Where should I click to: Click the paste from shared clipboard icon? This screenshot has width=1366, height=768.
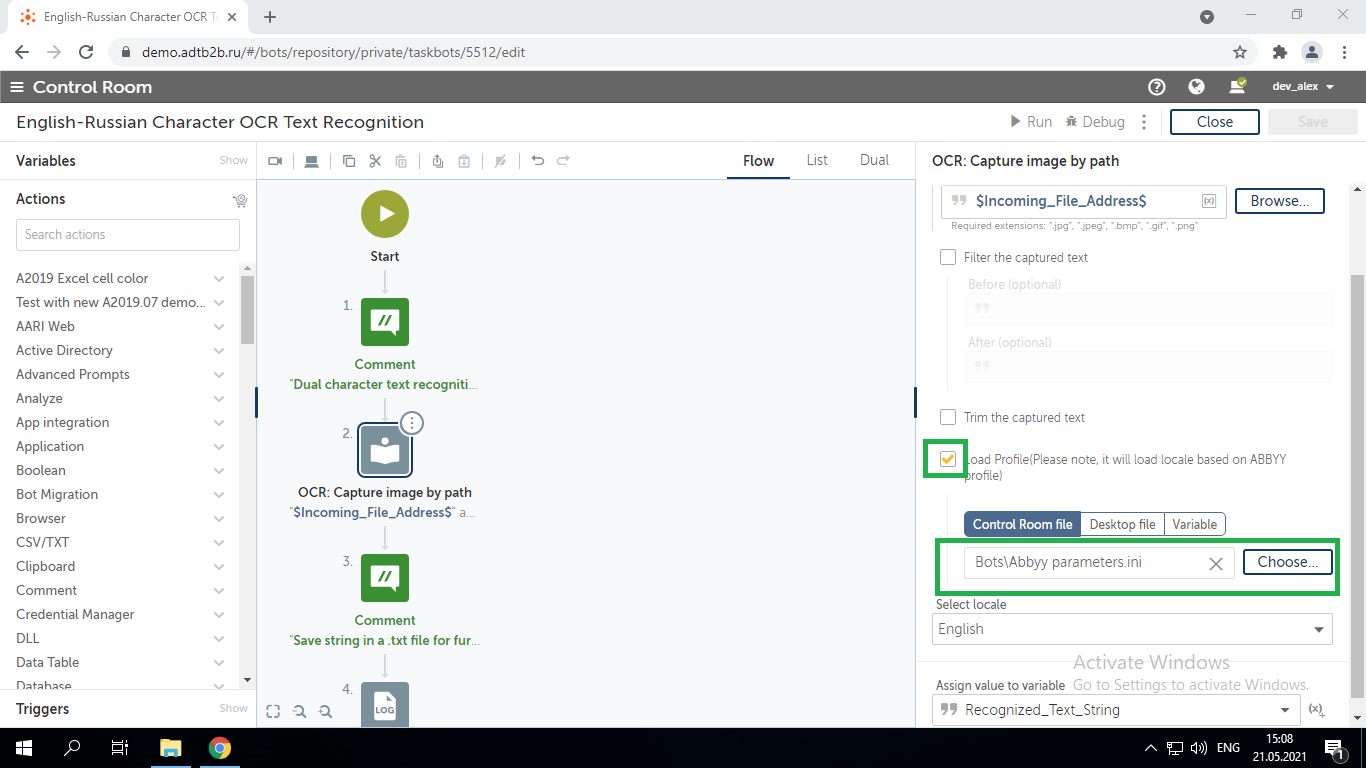point(464,161)
